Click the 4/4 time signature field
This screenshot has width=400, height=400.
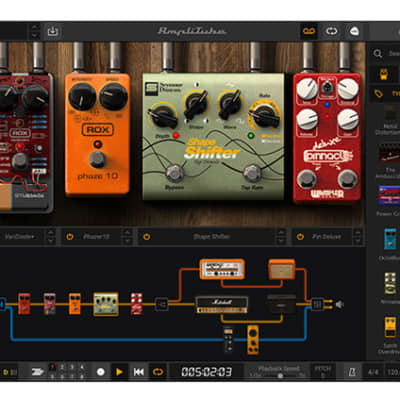coord(373,372)
